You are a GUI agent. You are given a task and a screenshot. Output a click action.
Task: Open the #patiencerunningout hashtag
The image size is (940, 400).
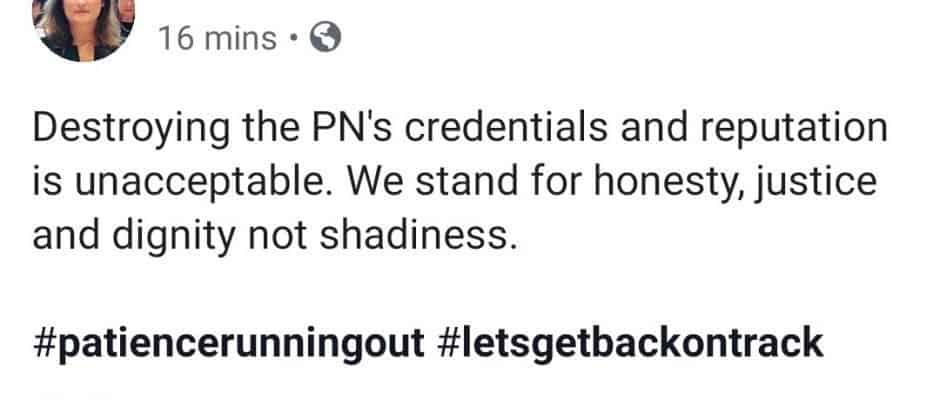[230, 342]
